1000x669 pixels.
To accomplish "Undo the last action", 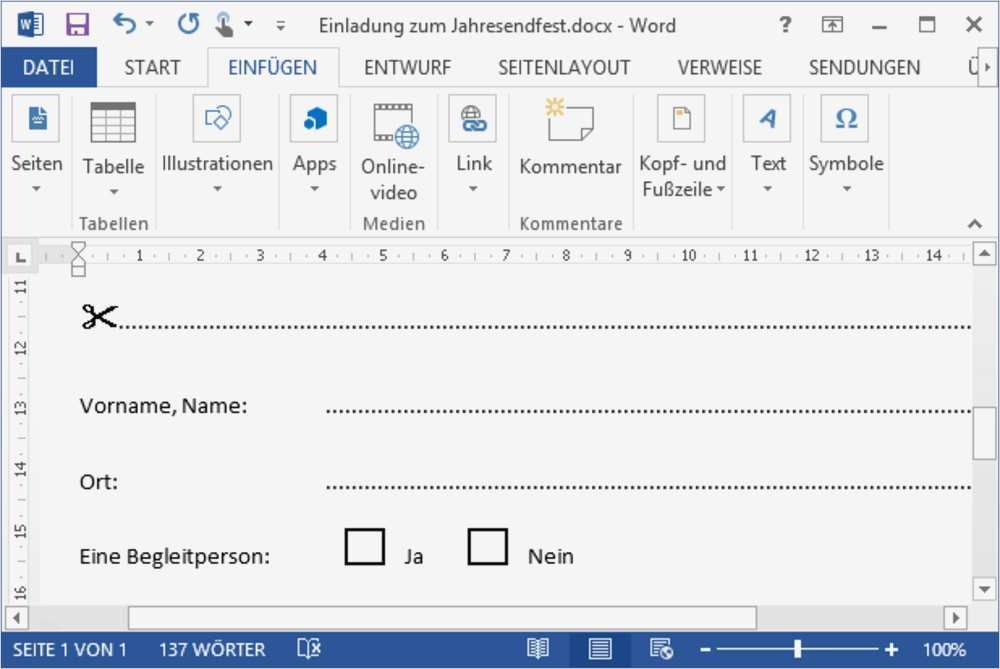I will [124, 24].
